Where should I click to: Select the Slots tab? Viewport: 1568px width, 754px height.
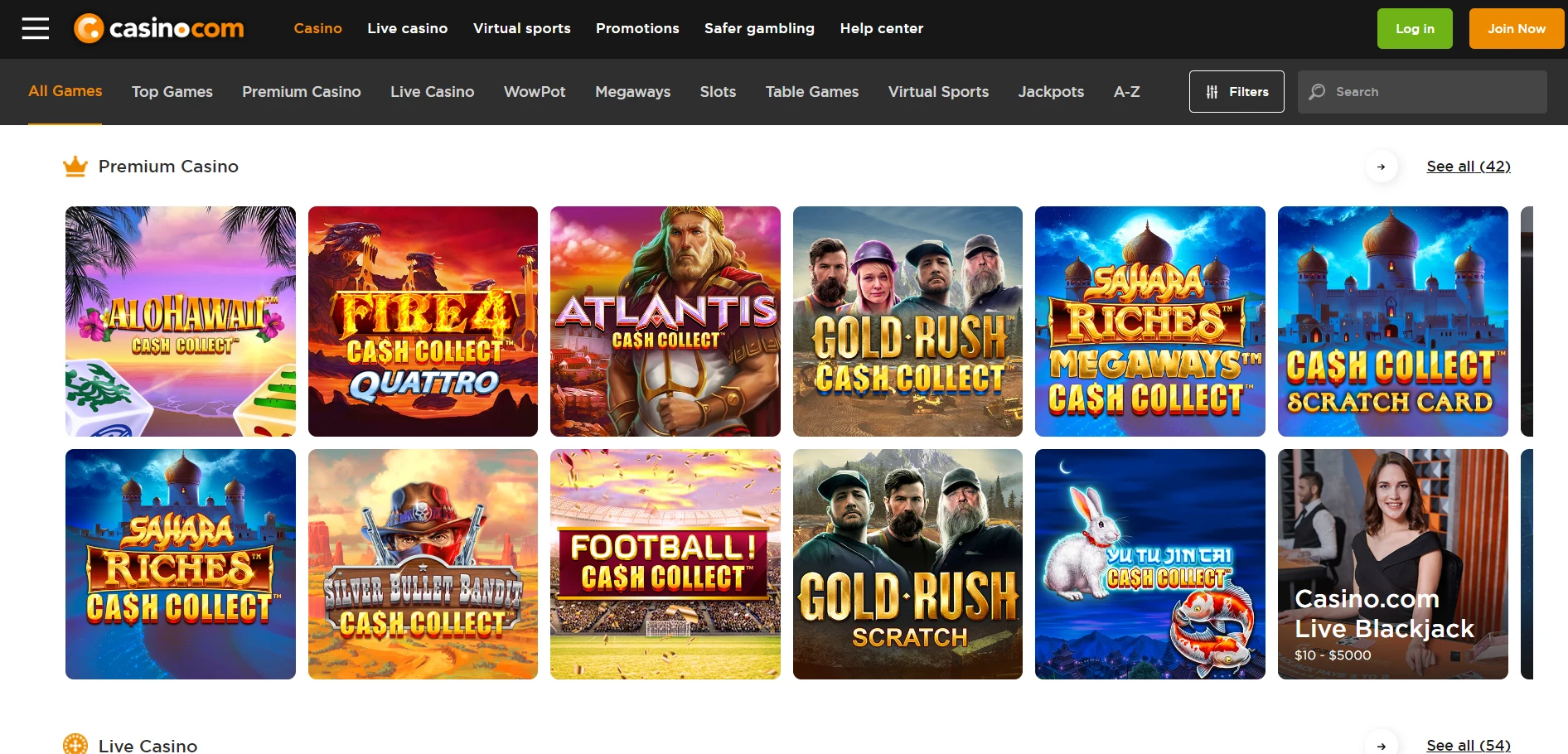pyautogui.click(x=718, y=92)
